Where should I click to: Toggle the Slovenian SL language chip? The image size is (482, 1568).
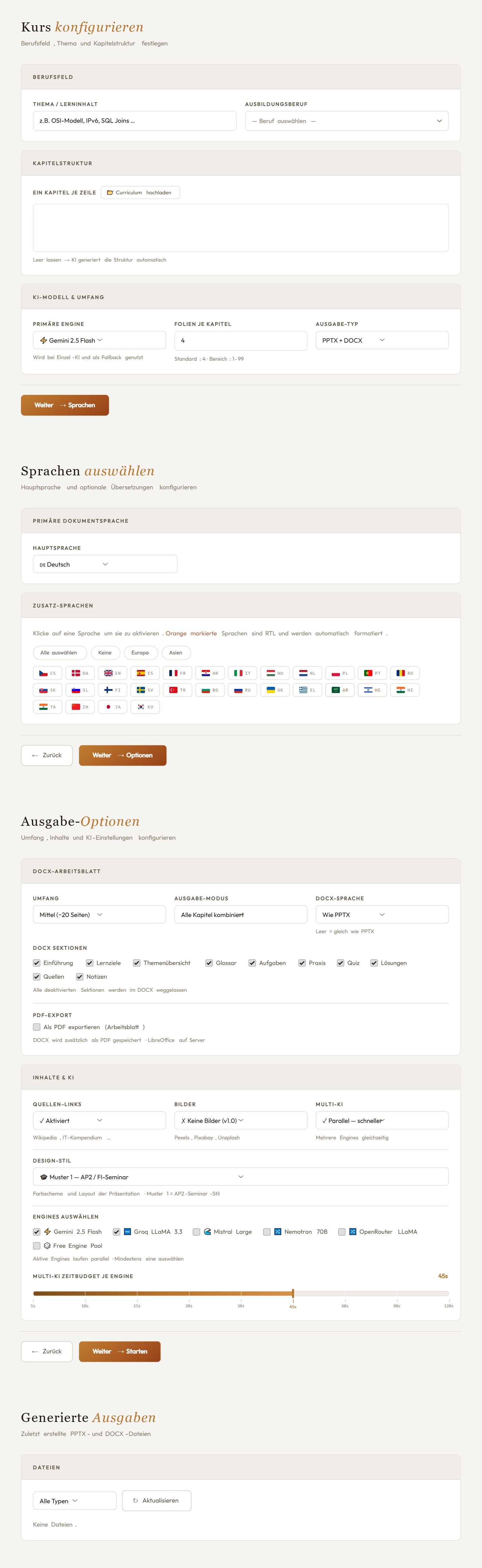tap(80, 690)
